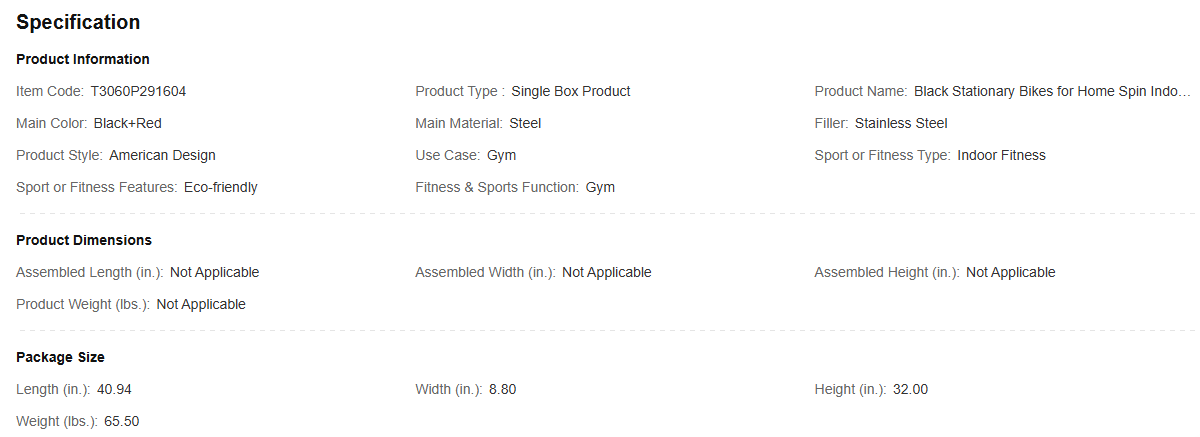
Task: Click the Product Information section title
Action: coord(83,59)
